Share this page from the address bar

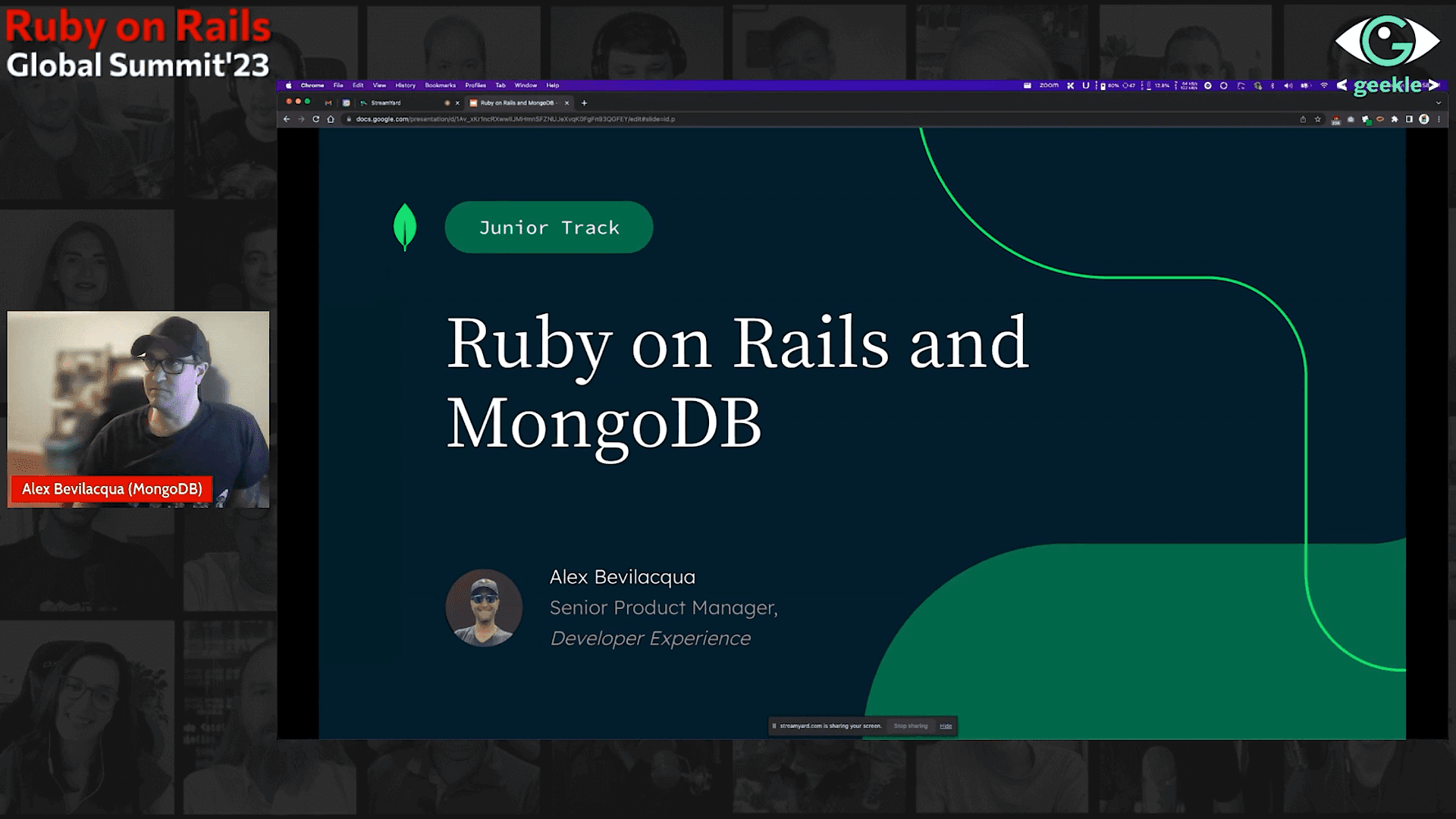[1303, 119]
